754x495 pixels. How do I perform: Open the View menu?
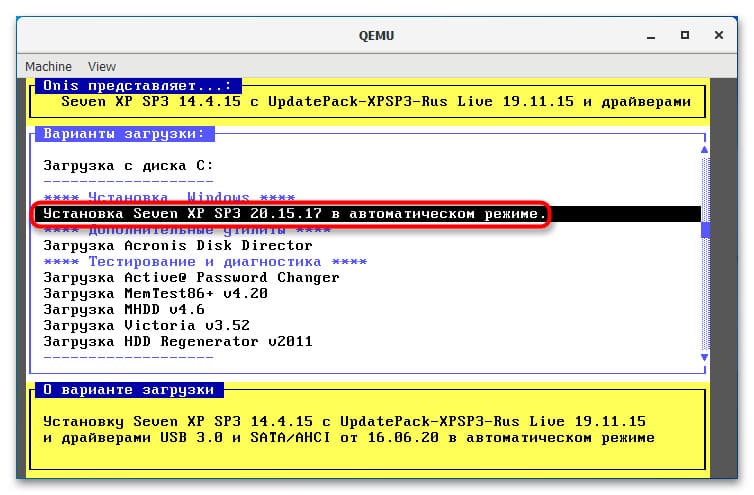pyautogui.click(x=102, y=66)
